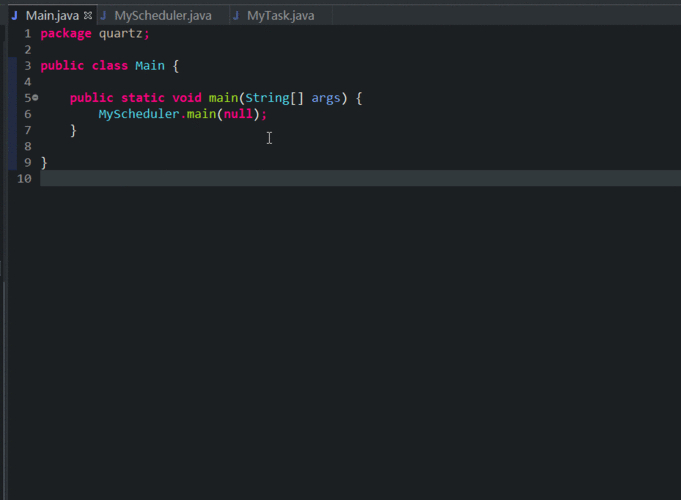Click the 'String' type in main signature
The width and height of the screenshot is (681, 500).
[268, 98]
